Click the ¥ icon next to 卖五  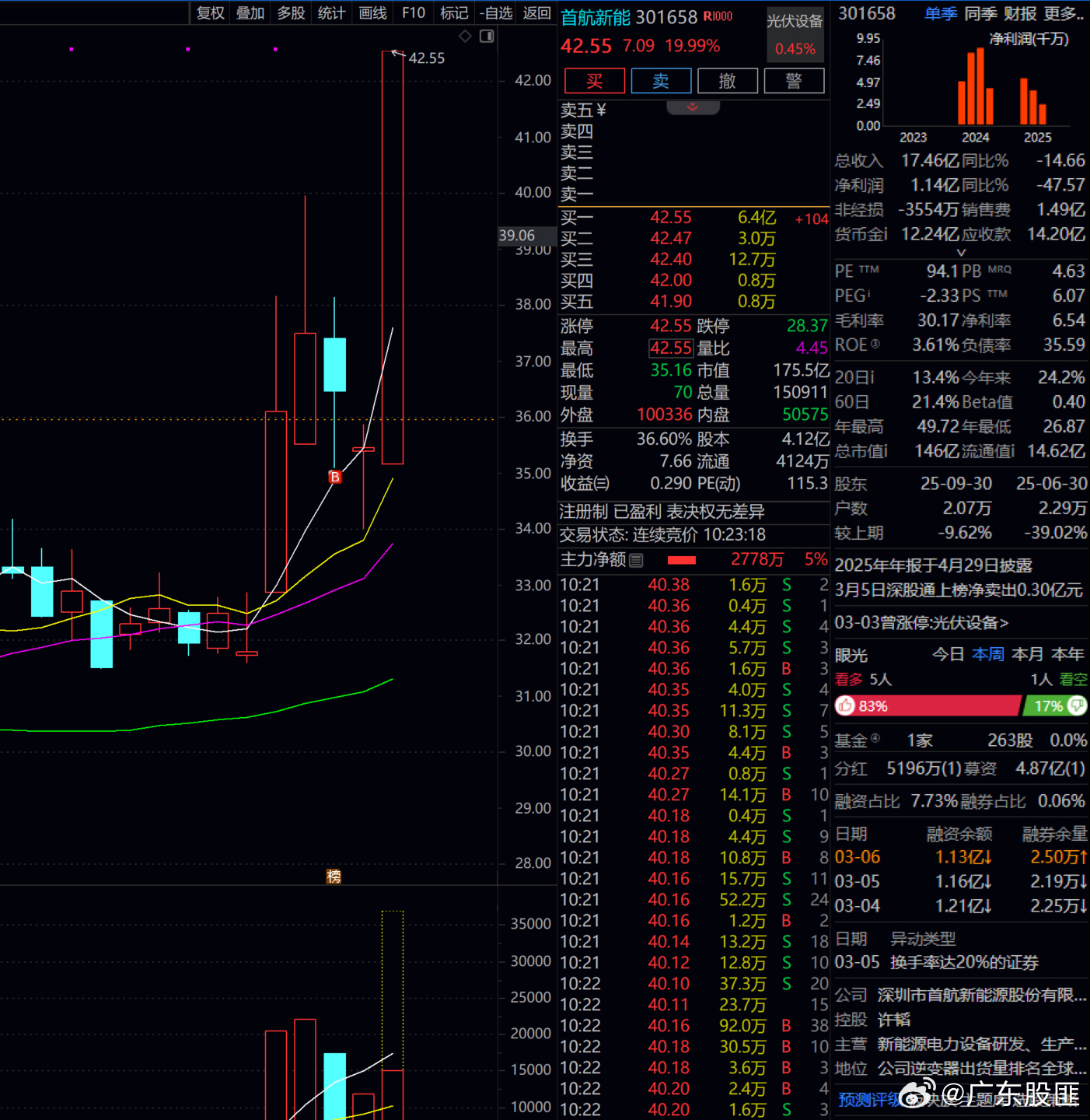coord(601,110)
